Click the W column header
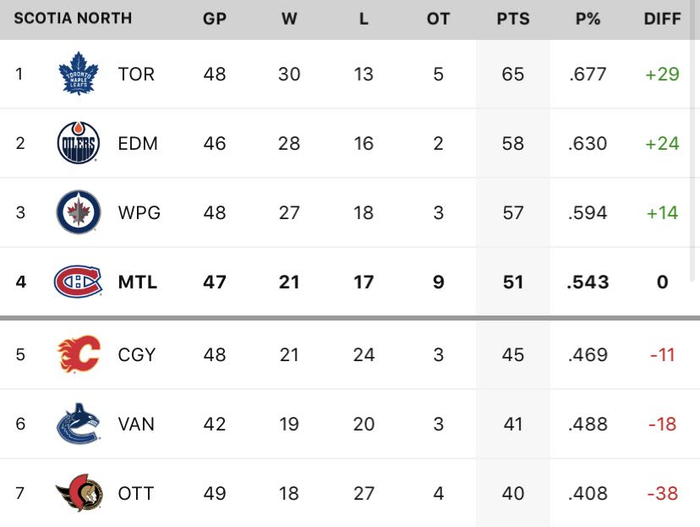Viewport: 700px width, 527px height. coord(289,19)
